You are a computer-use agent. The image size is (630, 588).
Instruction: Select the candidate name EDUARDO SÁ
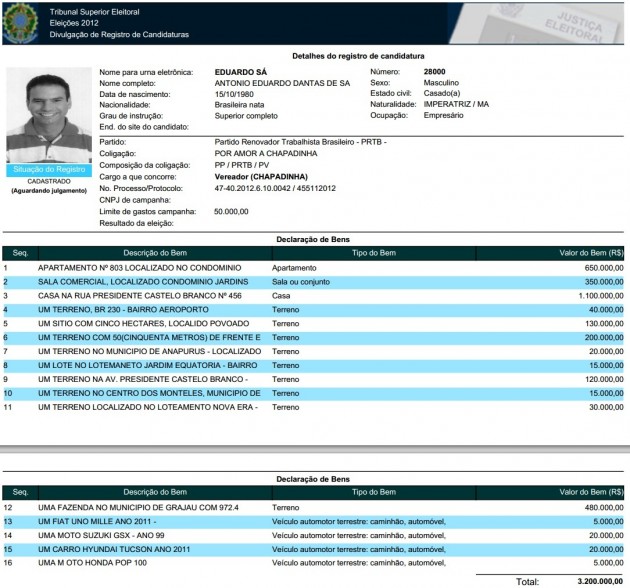[240, 72]
